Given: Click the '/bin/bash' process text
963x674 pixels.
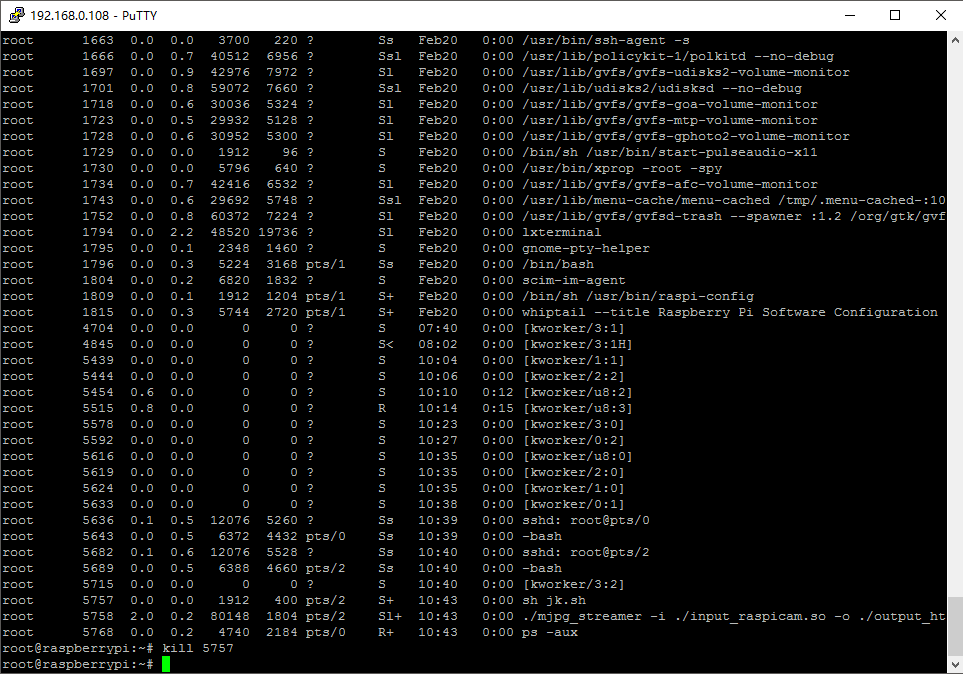Looking at the screenshot, I should (558, 264).
